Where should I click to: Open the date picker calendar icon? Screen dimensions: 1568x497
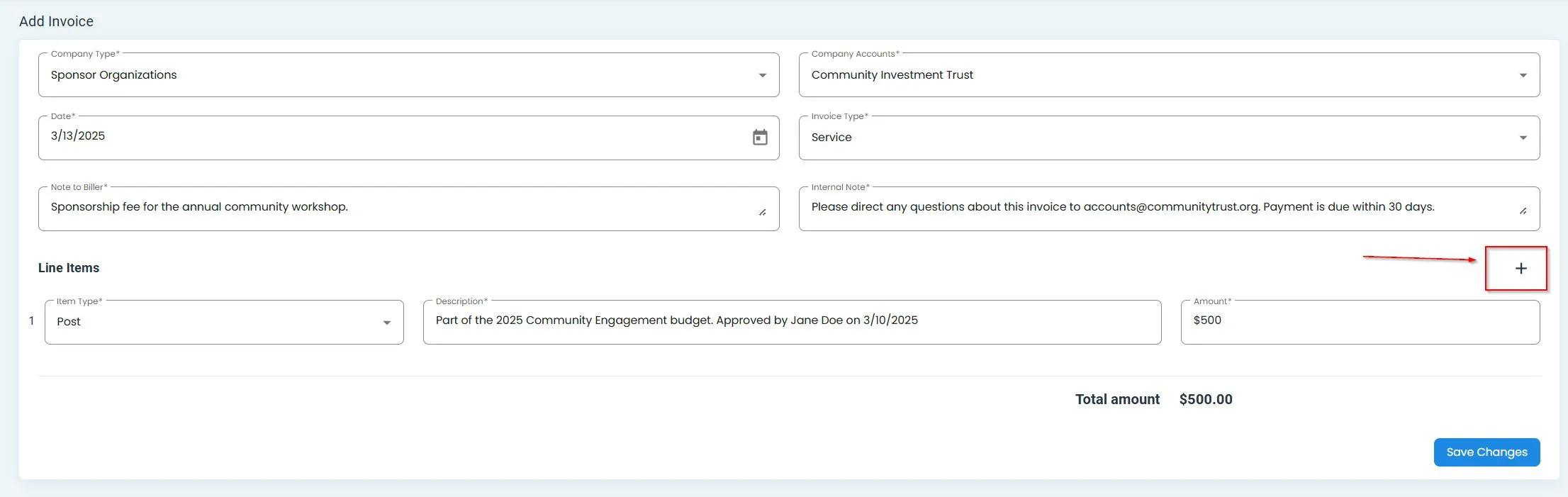[x=759, y=138]
